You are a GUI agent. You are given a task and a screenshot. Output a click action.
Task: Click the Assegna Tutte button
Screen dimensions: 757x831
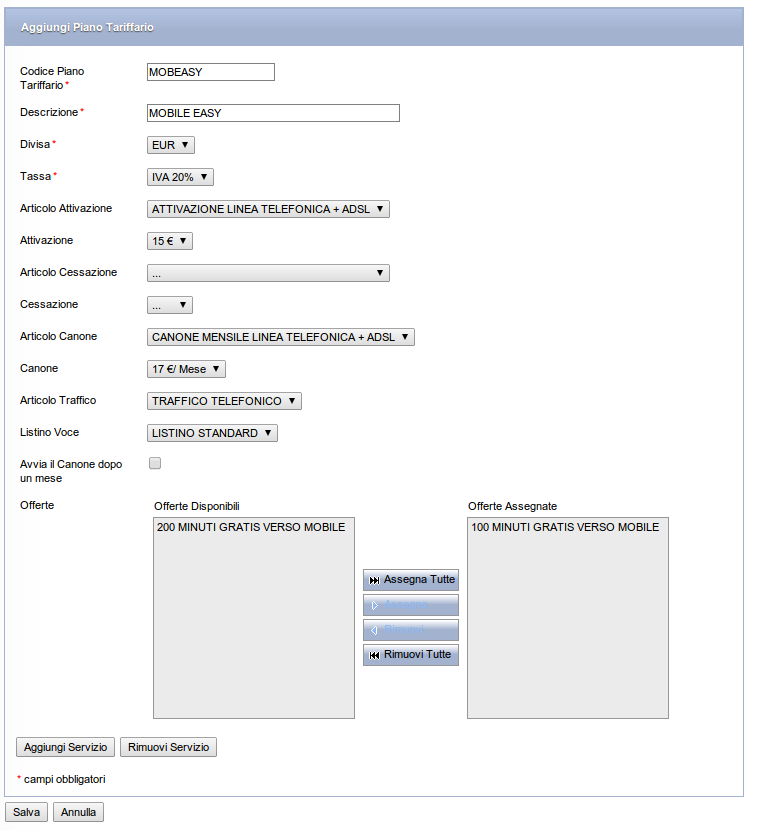click(411, 580)
